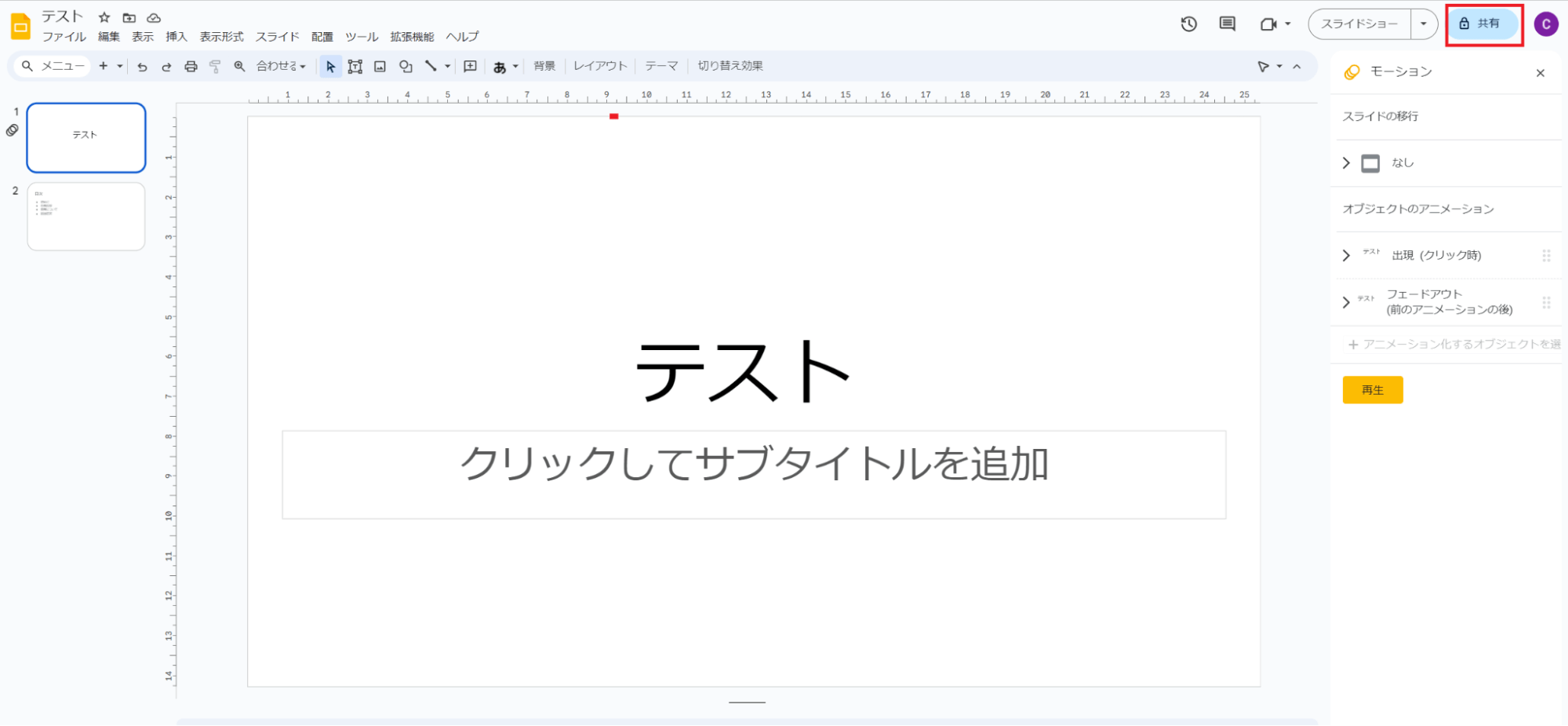
Task: Select the shape tool icon
Action: coord(406,67)
